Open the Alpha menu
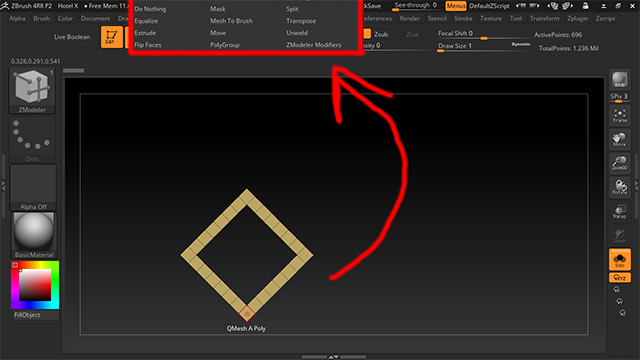Screen dimensions: 640x360 point(17,18)
